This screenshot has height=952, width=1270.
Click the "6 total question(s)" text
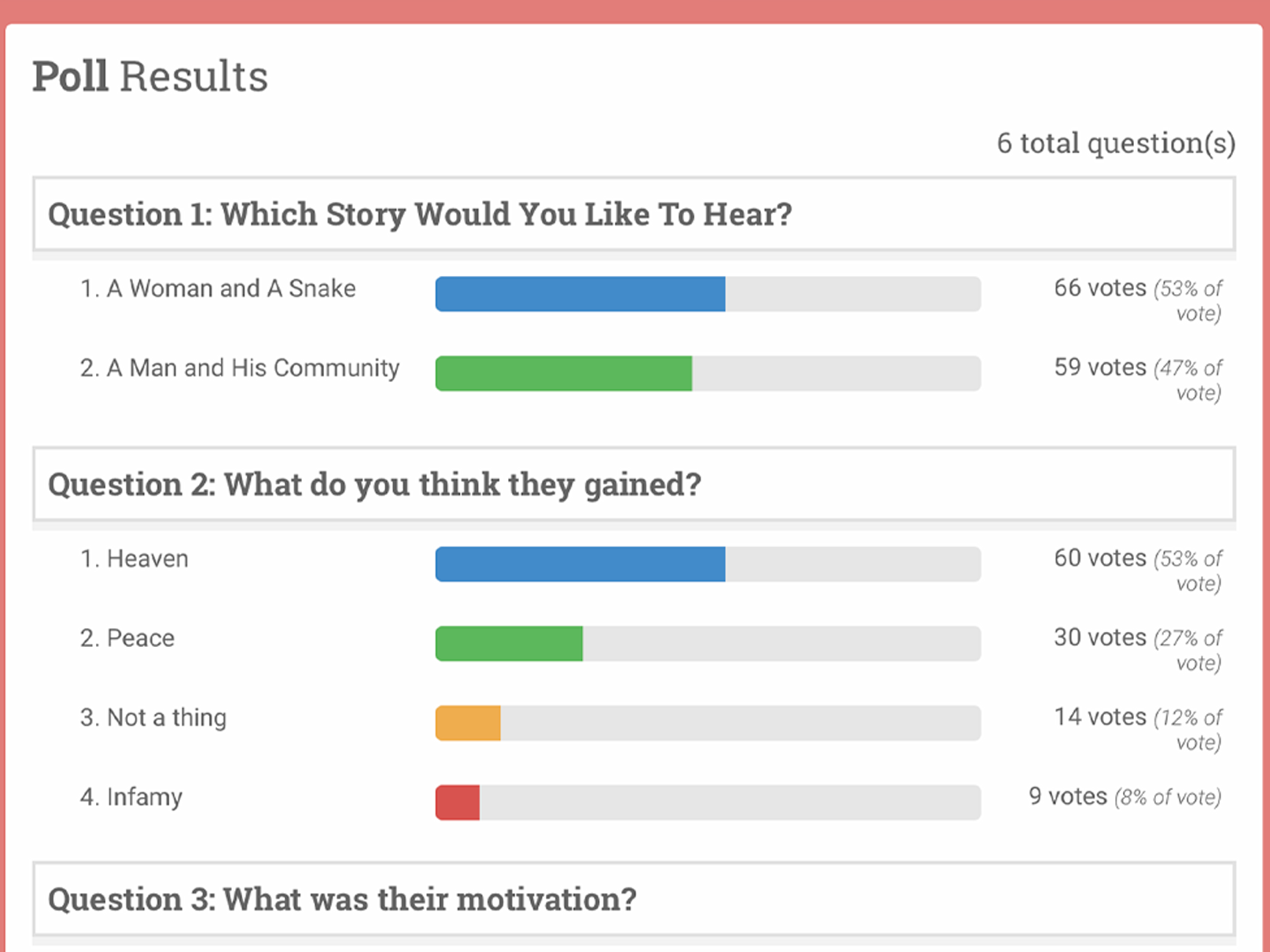(x=1116, y=143)
